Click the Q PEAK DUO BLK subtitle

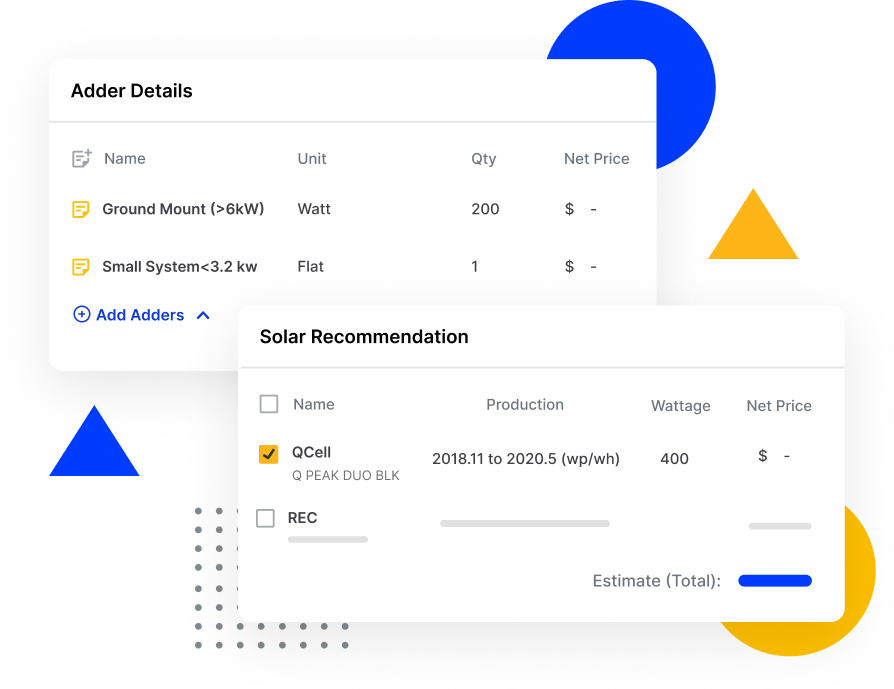[x=346, y=476]
